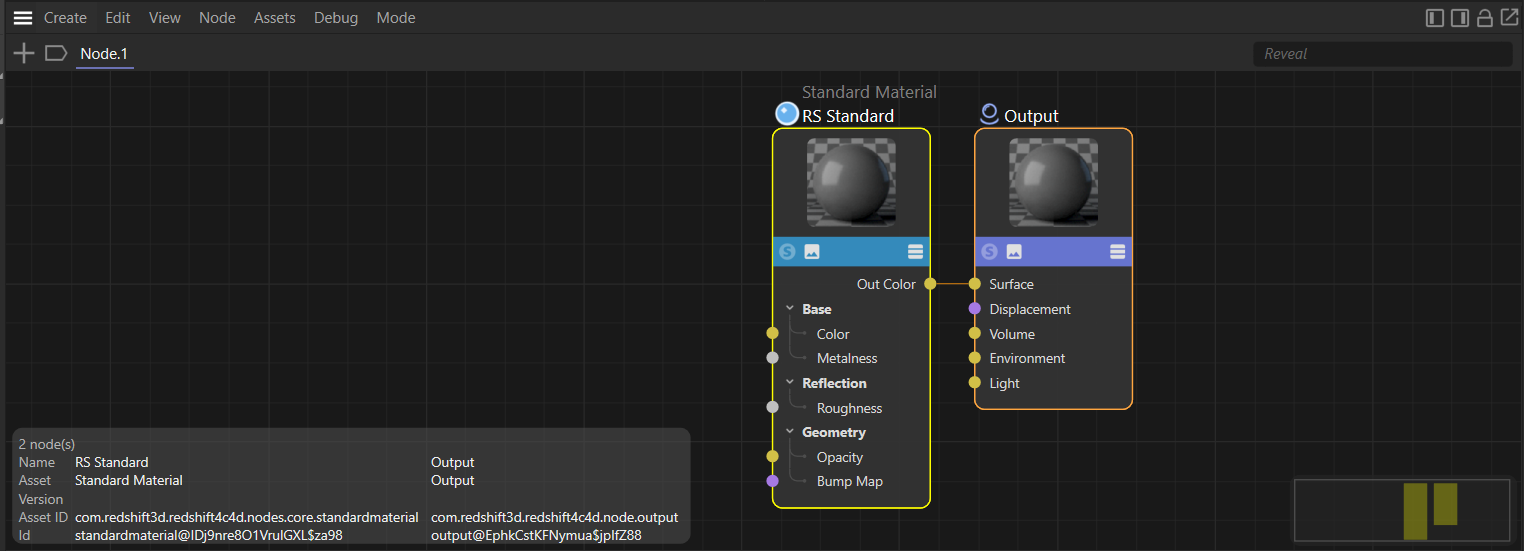Toggle solo icon on RS Standard node

pos(787,252)
